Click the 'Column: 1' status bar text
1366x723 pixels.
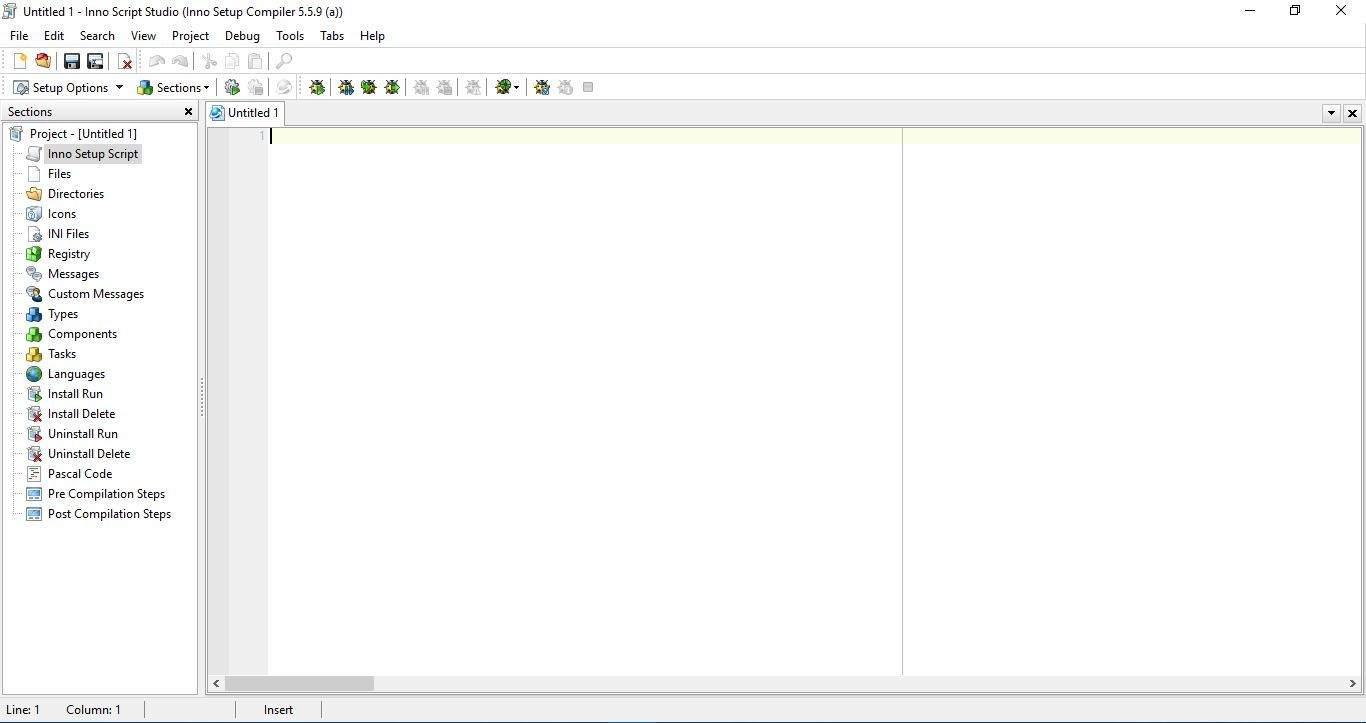[93, 710]
